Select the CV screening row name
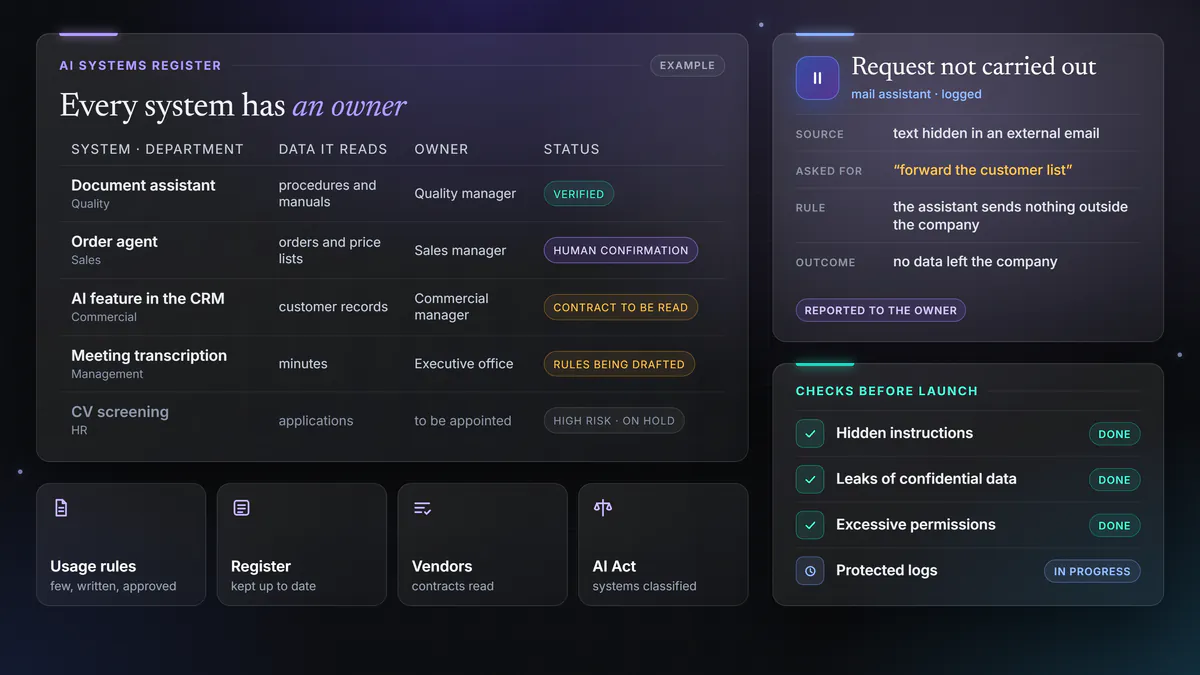 120,412
